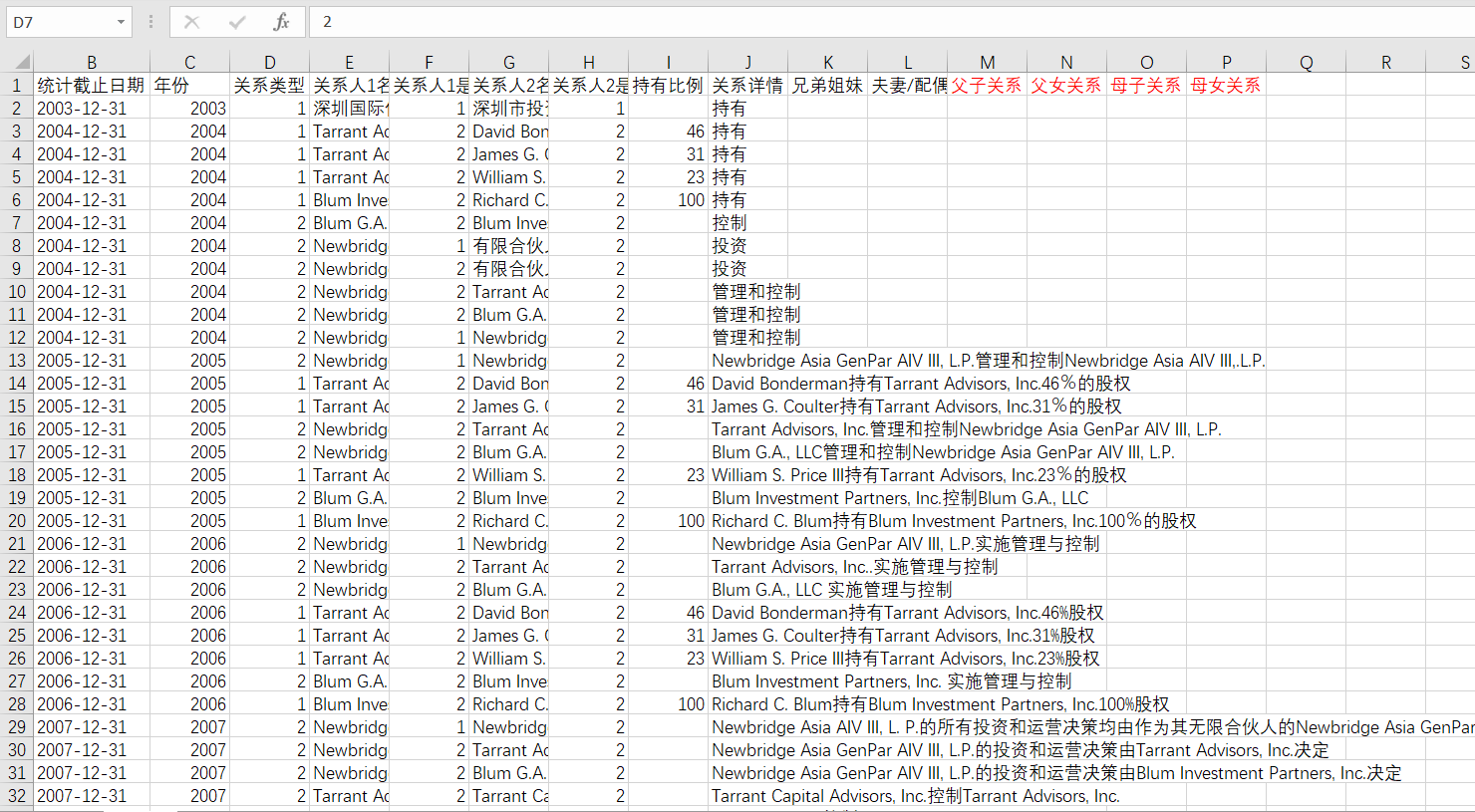Viewport: 1475px width, 812px height.
Task: Click the formula bar input
Action: tap(892, 22)
